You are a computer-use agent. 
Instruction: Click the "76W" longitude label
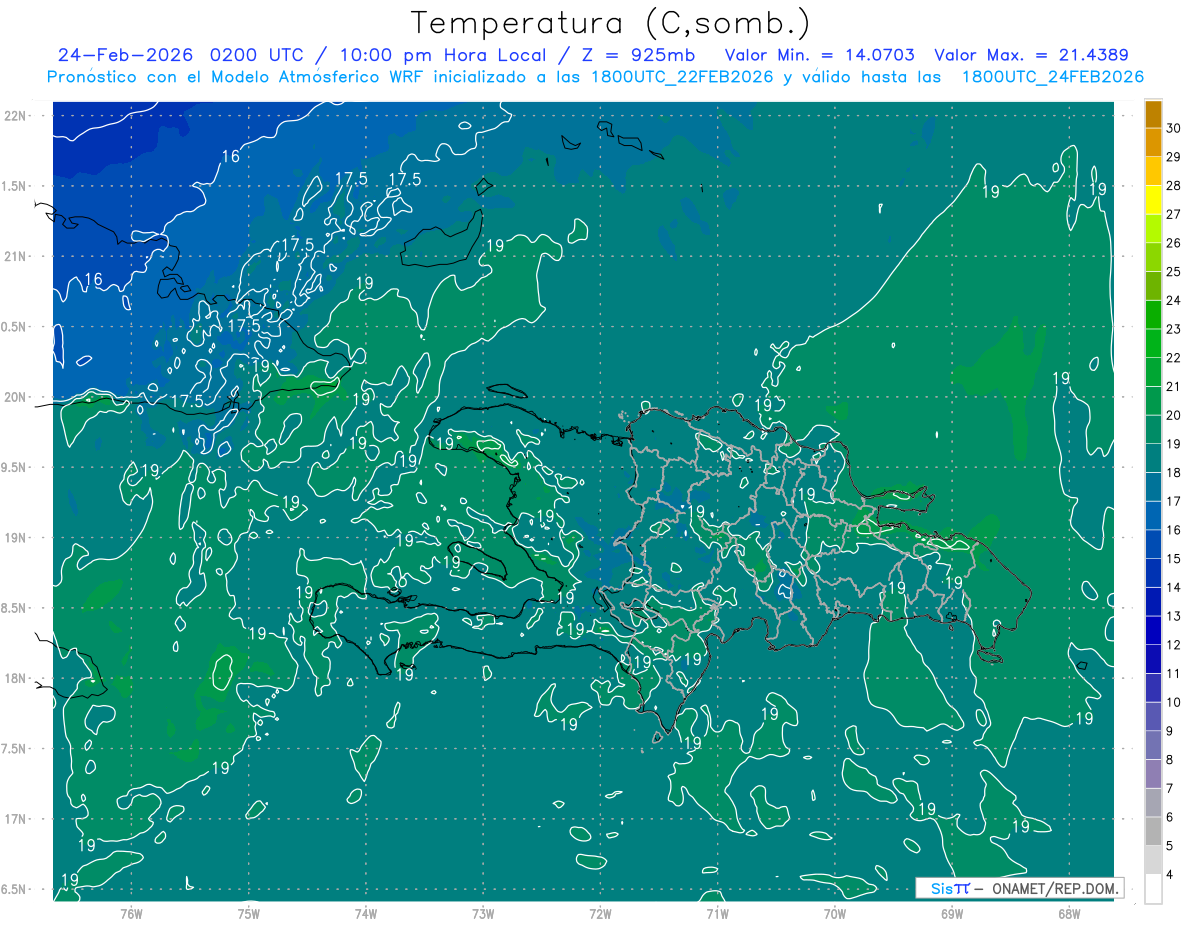click(x=131, y=913)
